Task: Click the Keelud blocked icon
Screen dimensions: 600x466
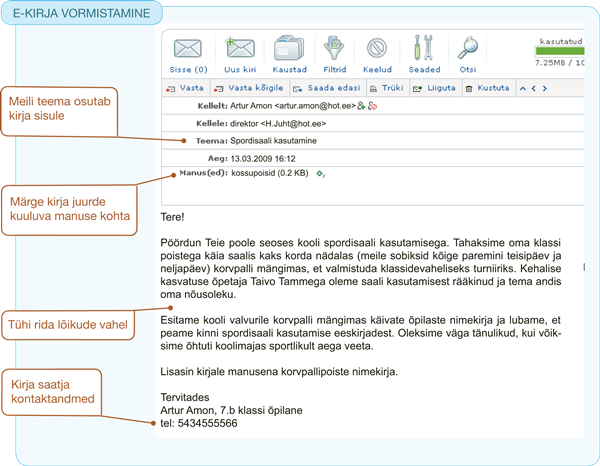Action: coord(377,48)
